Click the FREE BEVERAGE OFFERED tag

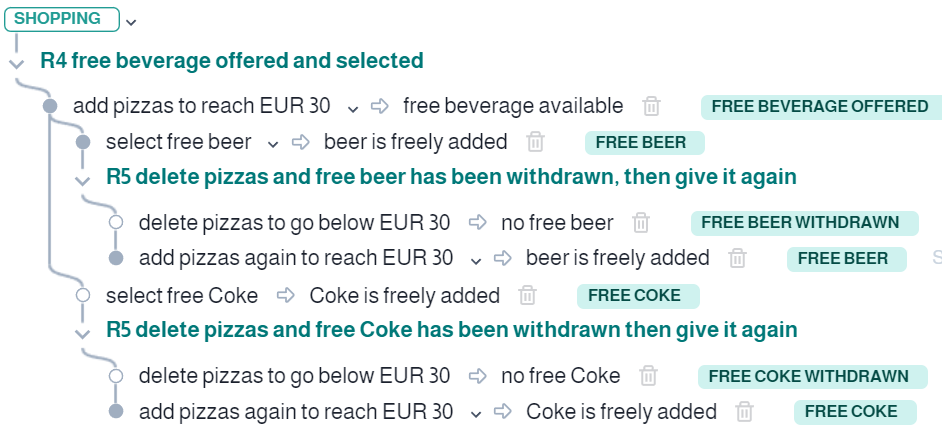[x=821, y=107]
